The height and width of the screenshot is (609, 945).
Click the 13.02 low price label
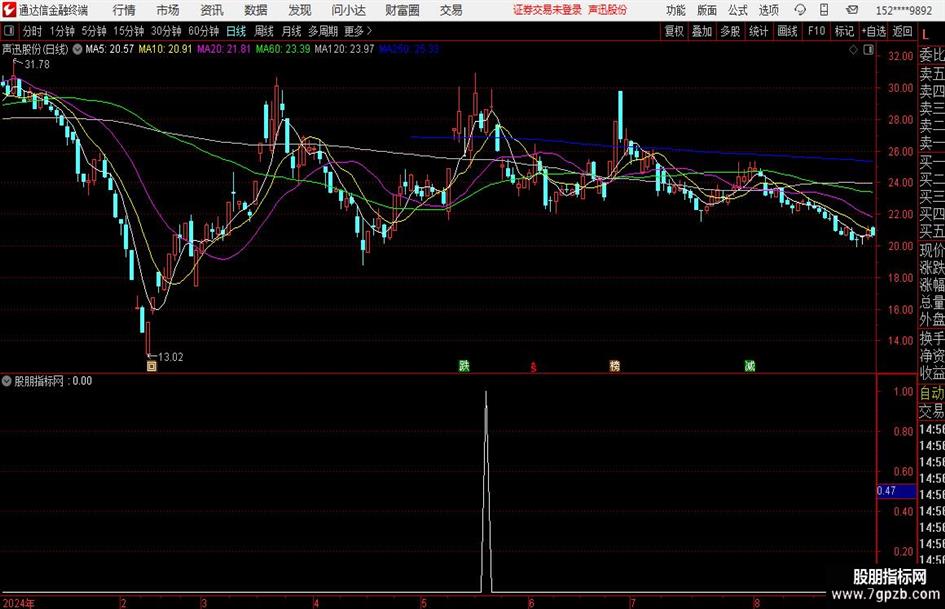click(171, 357)
